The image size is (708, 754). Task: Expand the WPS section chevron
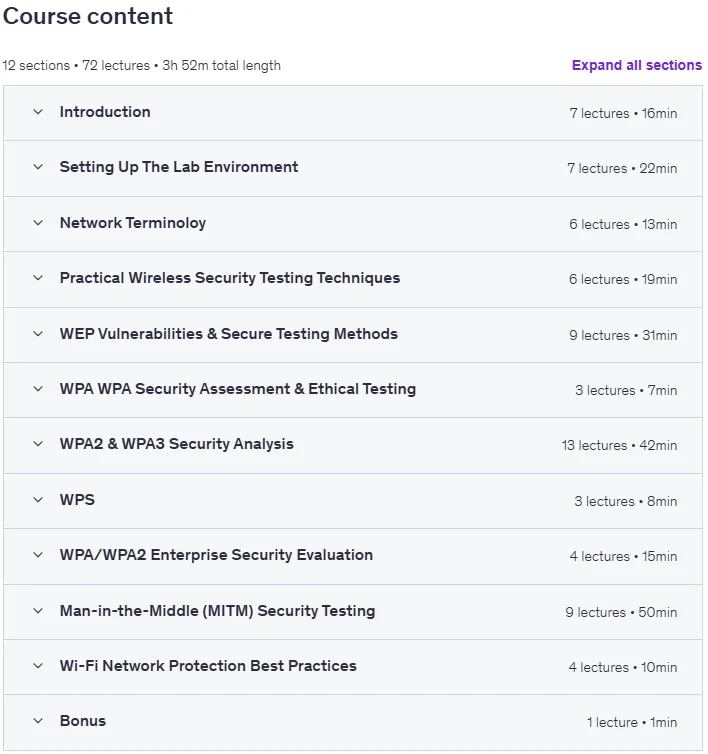click(x=38, y=500)
